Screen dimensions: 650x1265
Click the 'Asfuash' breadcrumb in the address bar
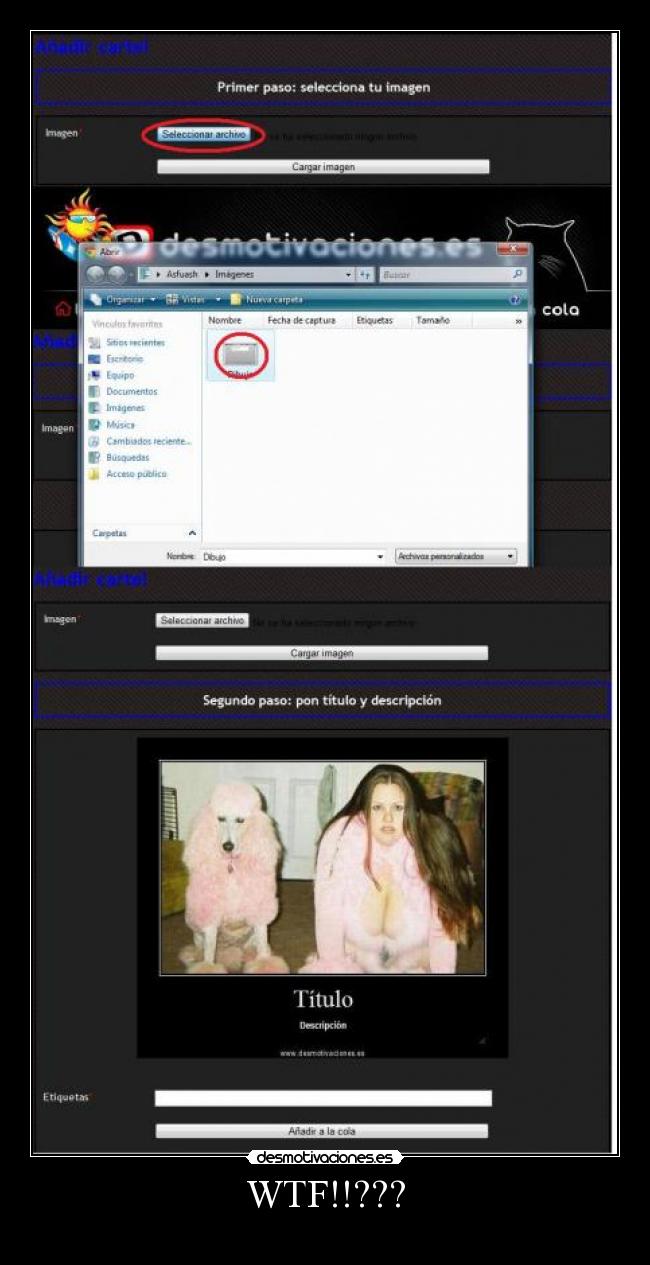click(182, 274)
